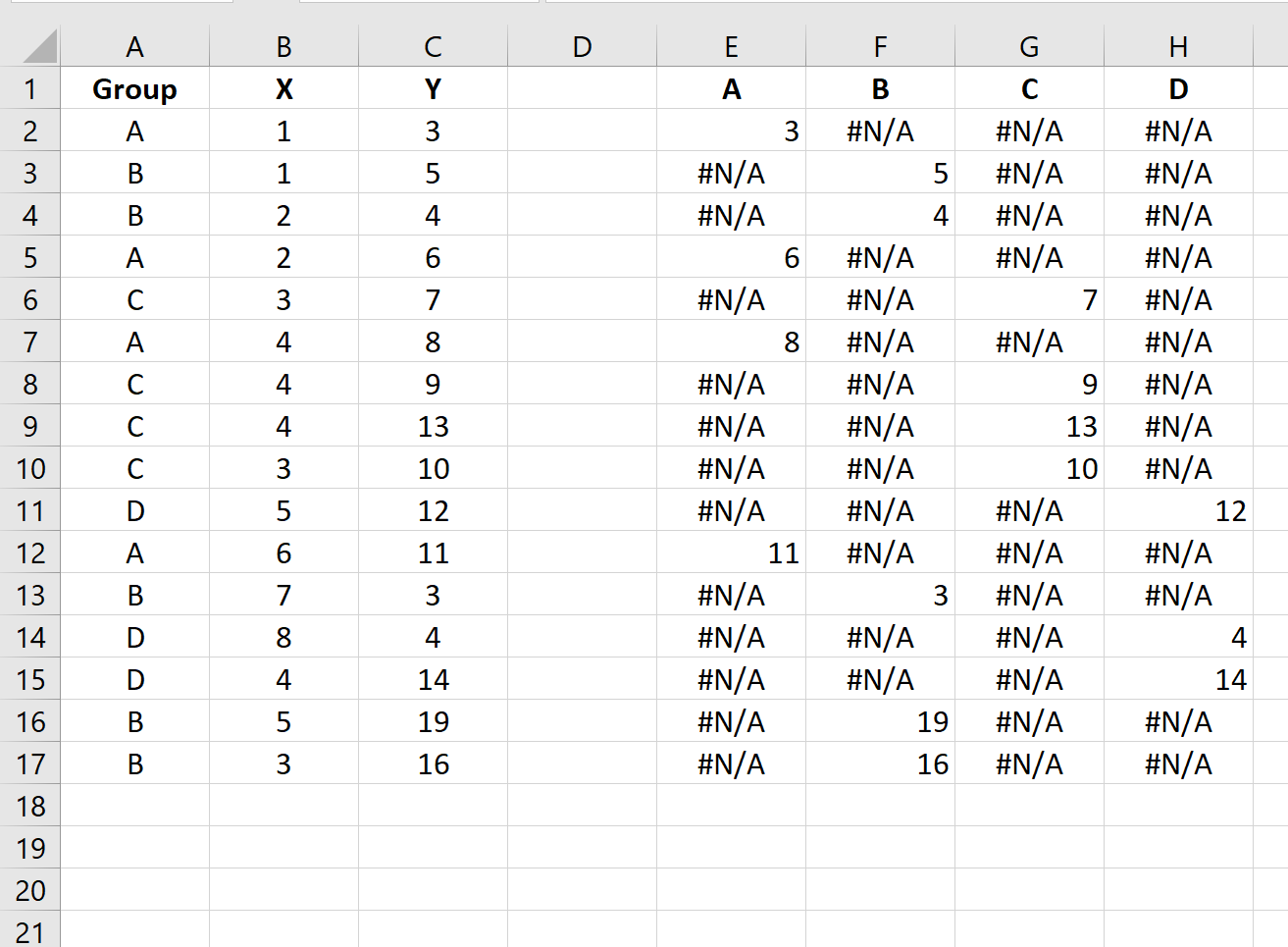Select cell containing 19 in column C
This screenshot has height=947, width=1288.
coord(434,721)
